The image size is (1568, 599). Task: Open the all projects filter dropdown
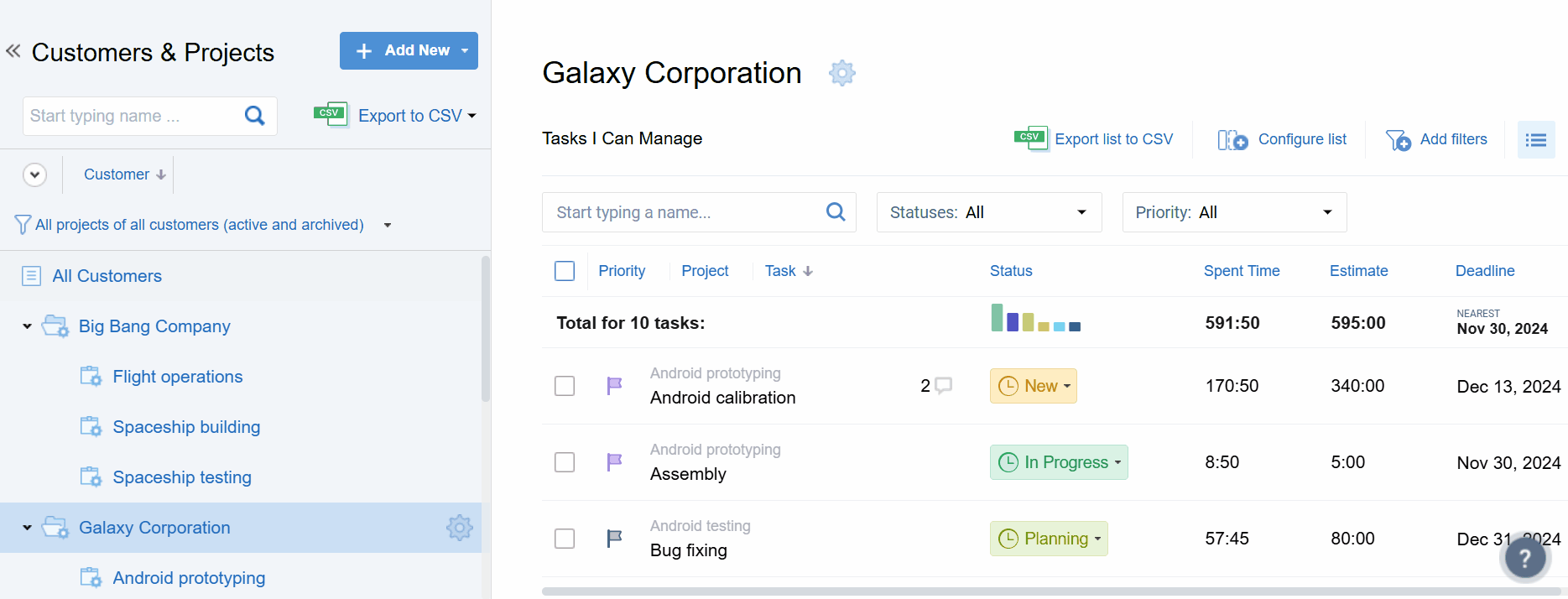(x=388, y=225)
